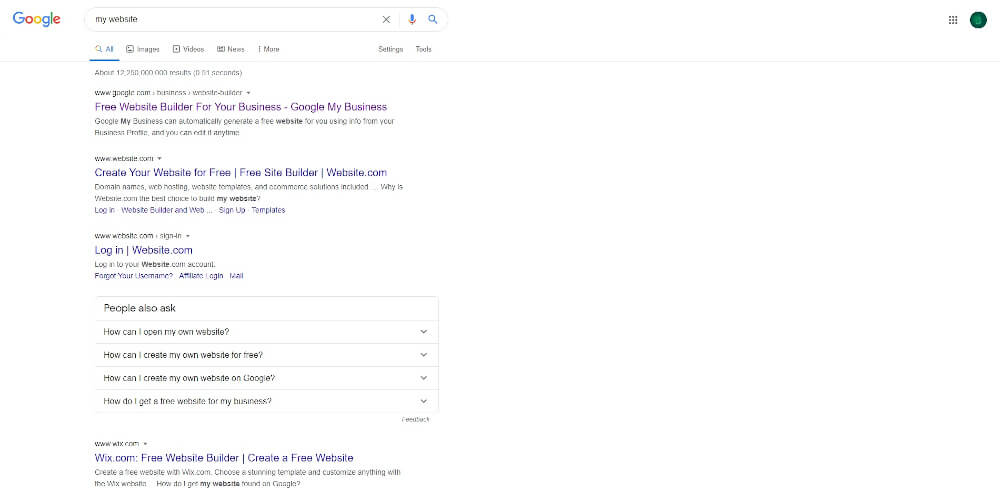Viewport: 1000px width, 501px height.
Task: Click the 'Mail' sitelink
Action: click(x=237, y=276)
